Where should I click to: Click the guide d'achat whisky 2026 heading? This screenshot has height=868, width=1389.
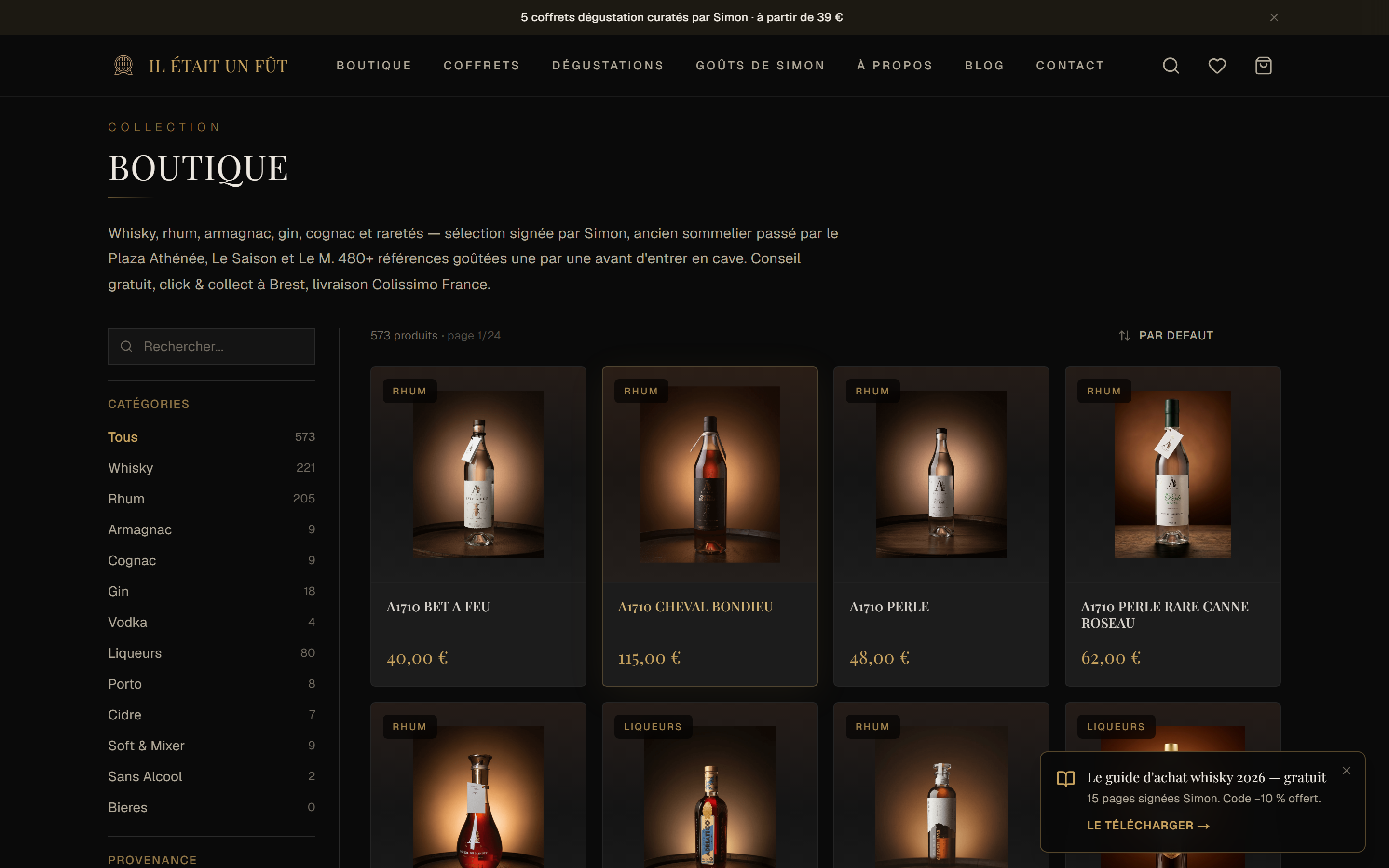tap(1207, 777)
